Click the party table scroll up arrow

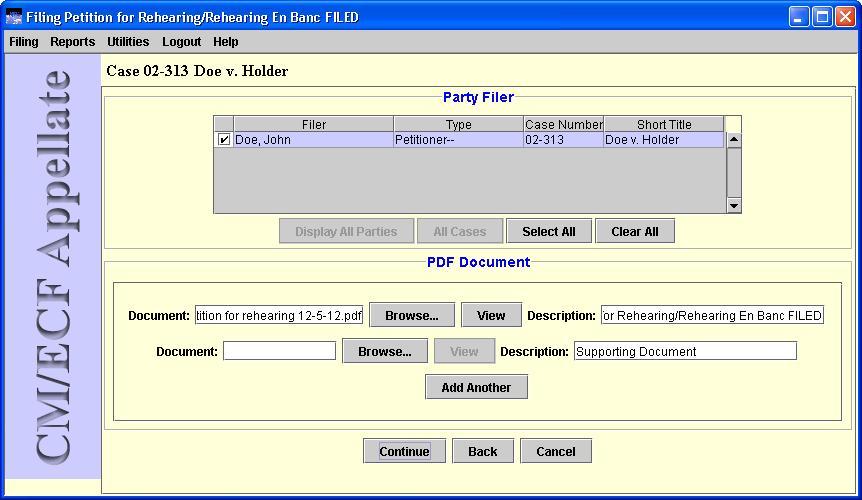click(x=734, y=140)
